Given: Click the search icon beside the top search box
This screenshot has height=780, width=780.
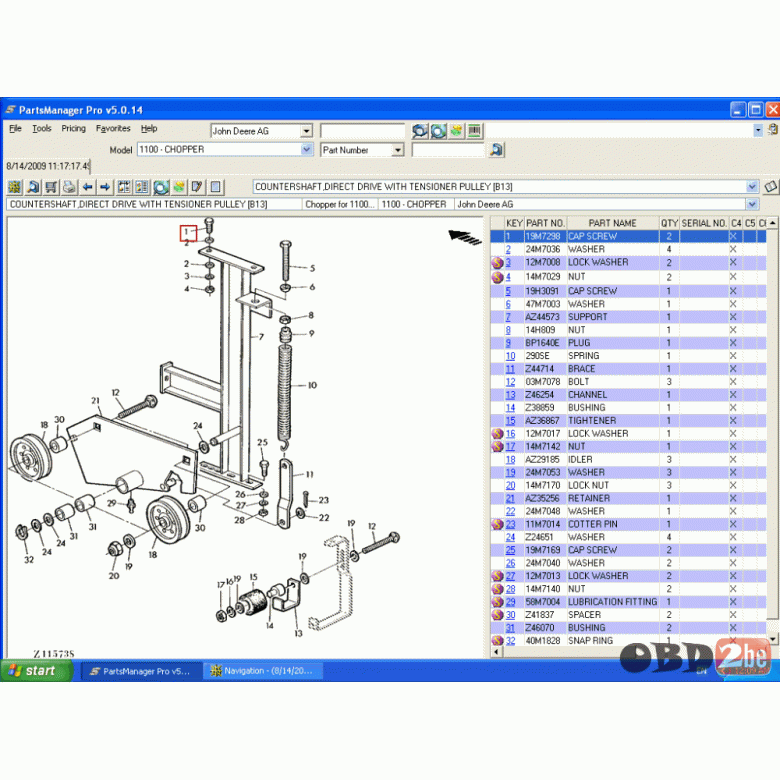Looking at the screenshot, I should 420,131.
